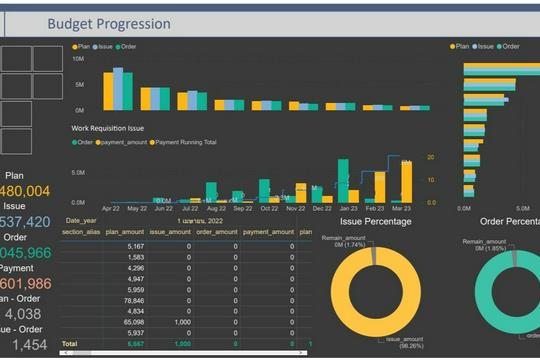Image resolution: width=540 pixels, height=360 pixels.
Task: Click the issue_amount (98.26%) donut label
Action: [405, 342]
